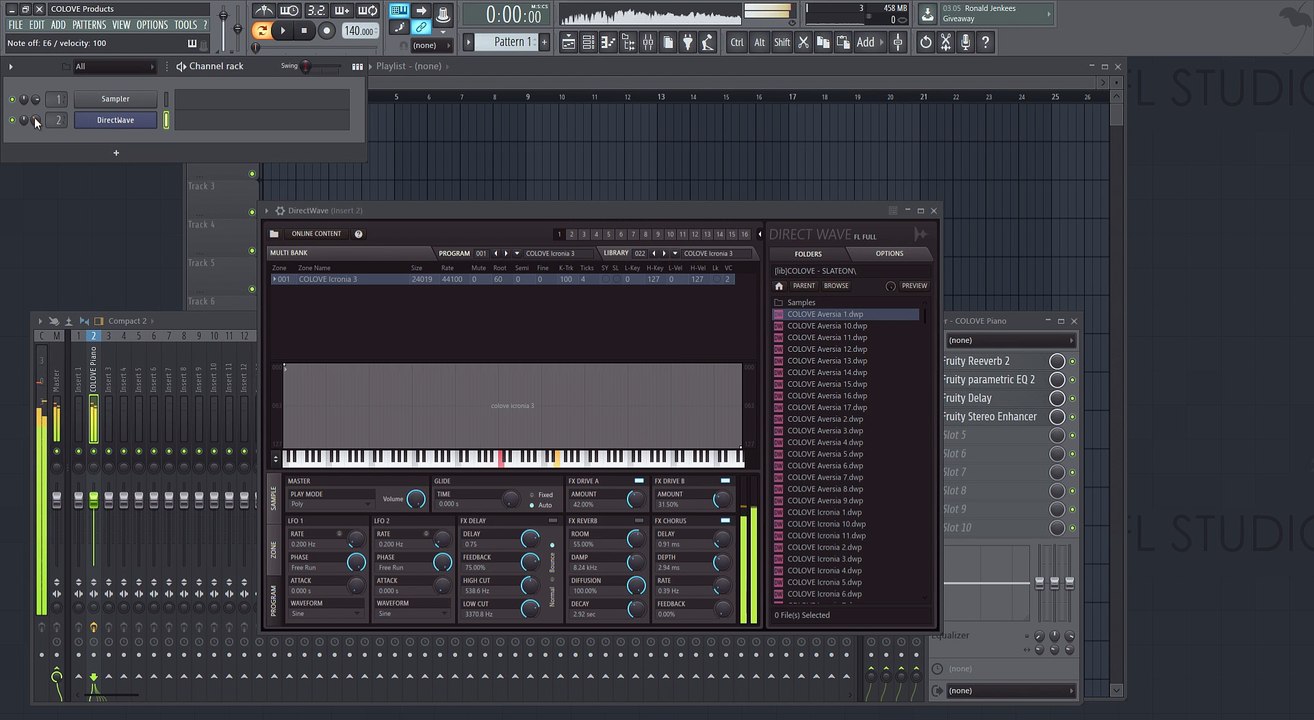
Task: Mute the Sampler channel green LED
Action: (x=12, y=99)
